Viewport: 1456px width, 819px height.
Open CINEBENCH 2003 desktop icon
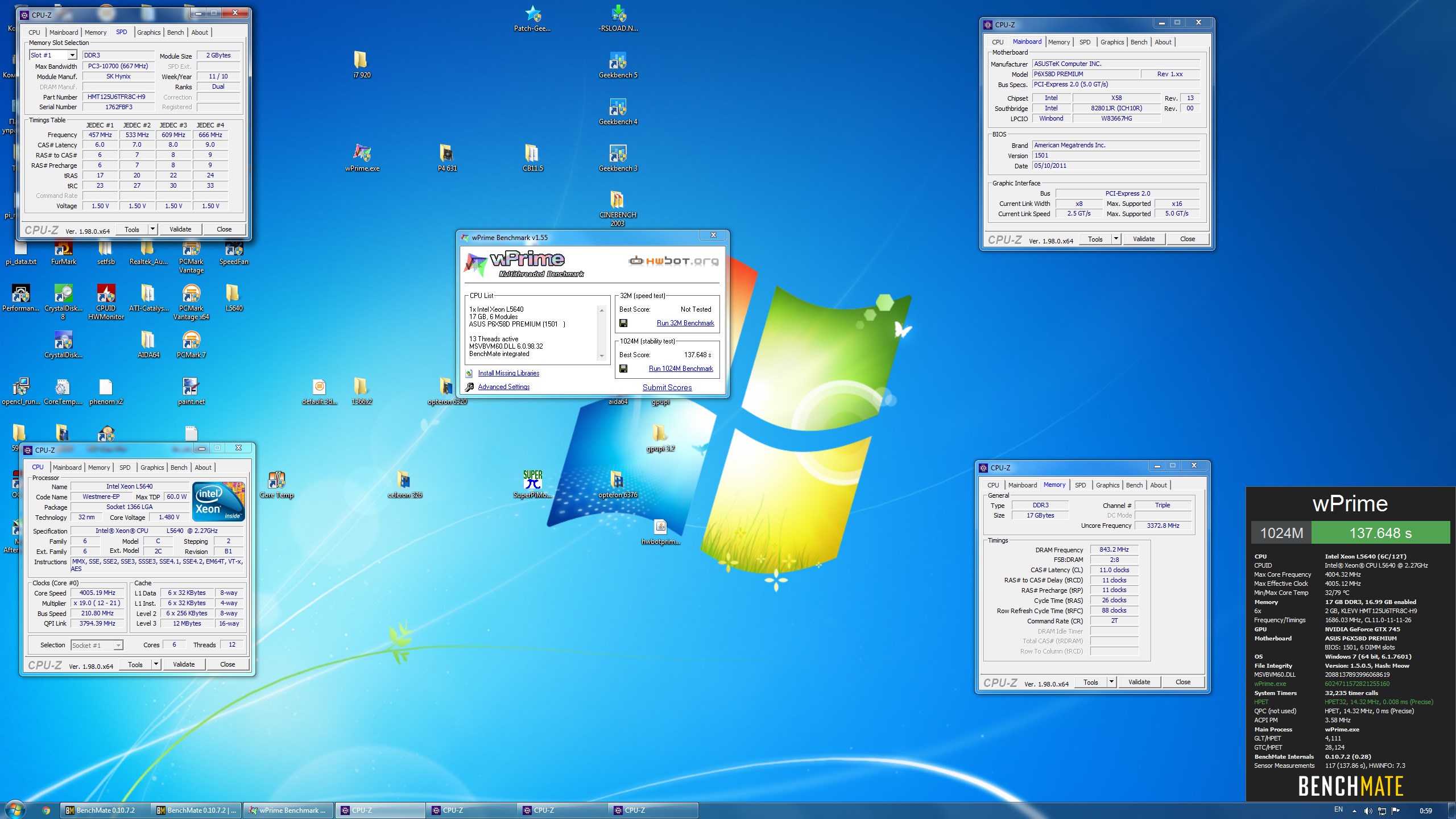click(618, 208)
